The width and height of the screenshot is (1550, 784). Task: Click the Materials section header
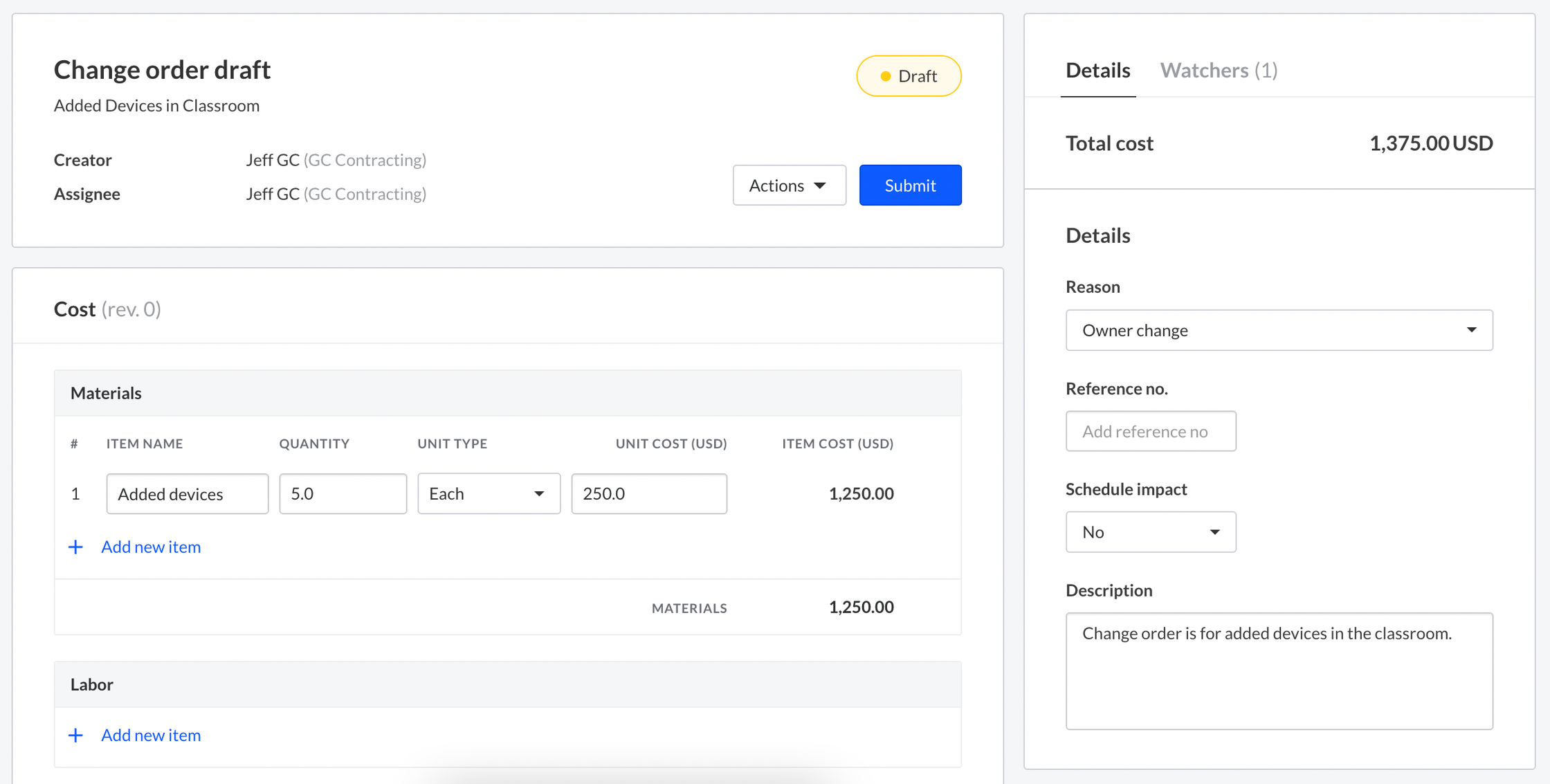click(x=106, y=393)
